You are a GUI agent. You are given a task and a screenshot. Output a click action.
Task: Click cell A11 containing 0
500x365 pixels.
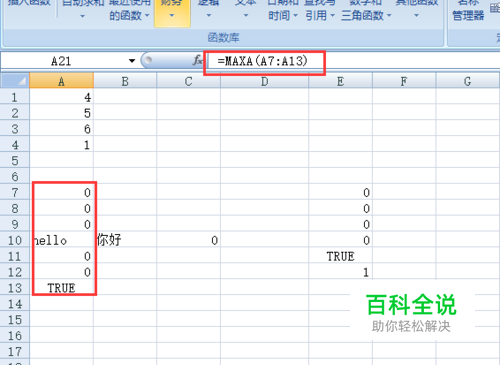[x=61, y=256]
